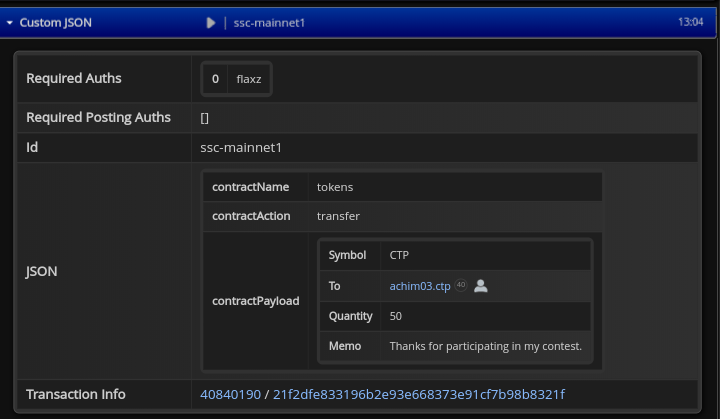Click the user profile icon beside achim03.ctp
The image size is (720, 419).
click(481, 286)
